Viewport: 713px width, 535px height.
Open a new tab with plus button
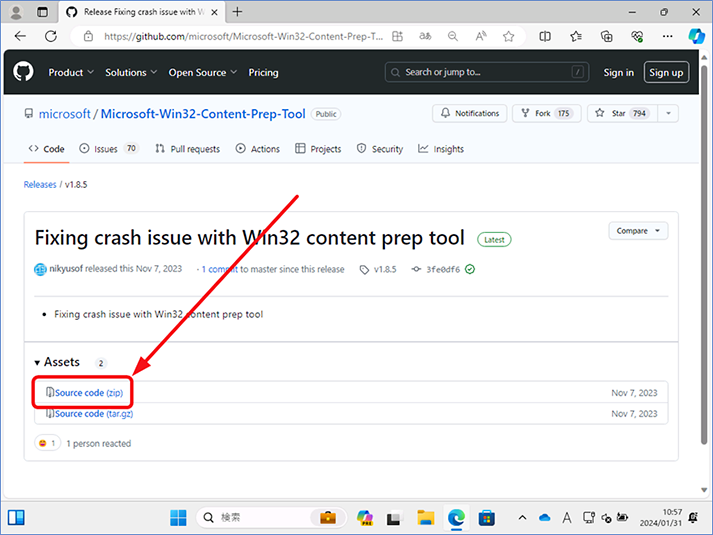[237, 12]
